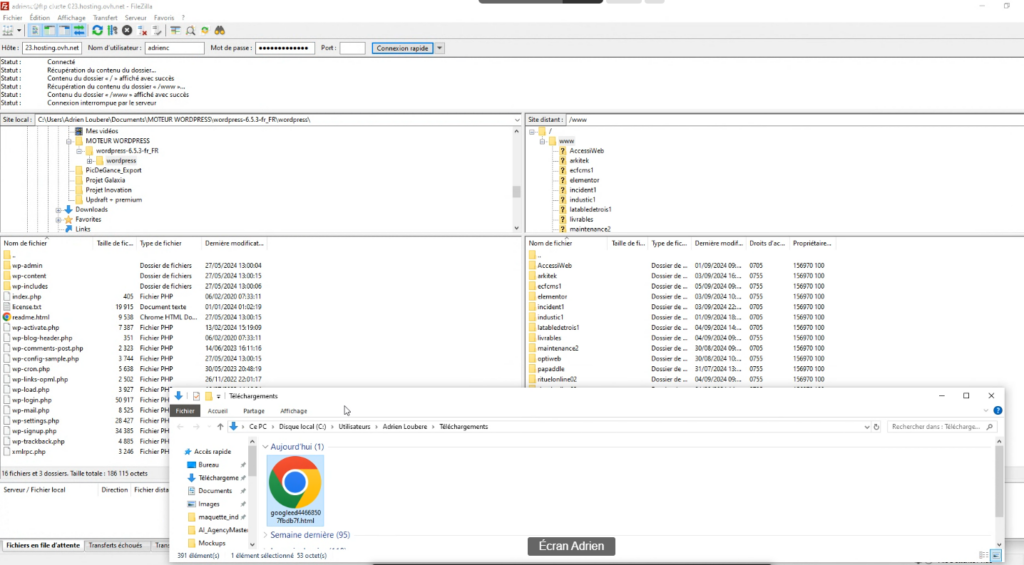Click the local directory tree scrollbar
This screenshot has width=1024, height=565.
pyautogui.click(x=517, y=191)
